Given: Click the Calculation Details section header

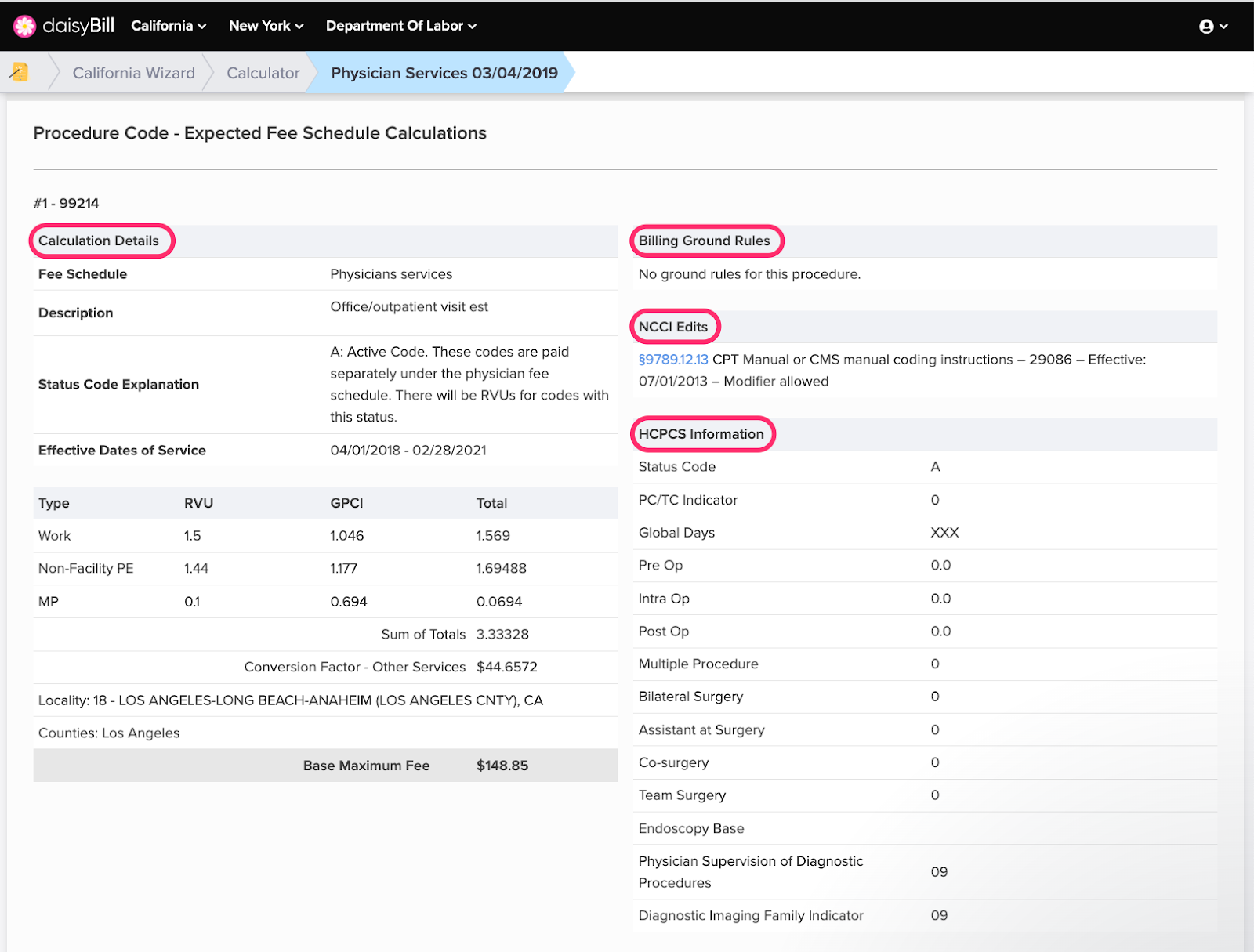Looking at the screenshot, I should pyautogui.click(x=99, y=241).
